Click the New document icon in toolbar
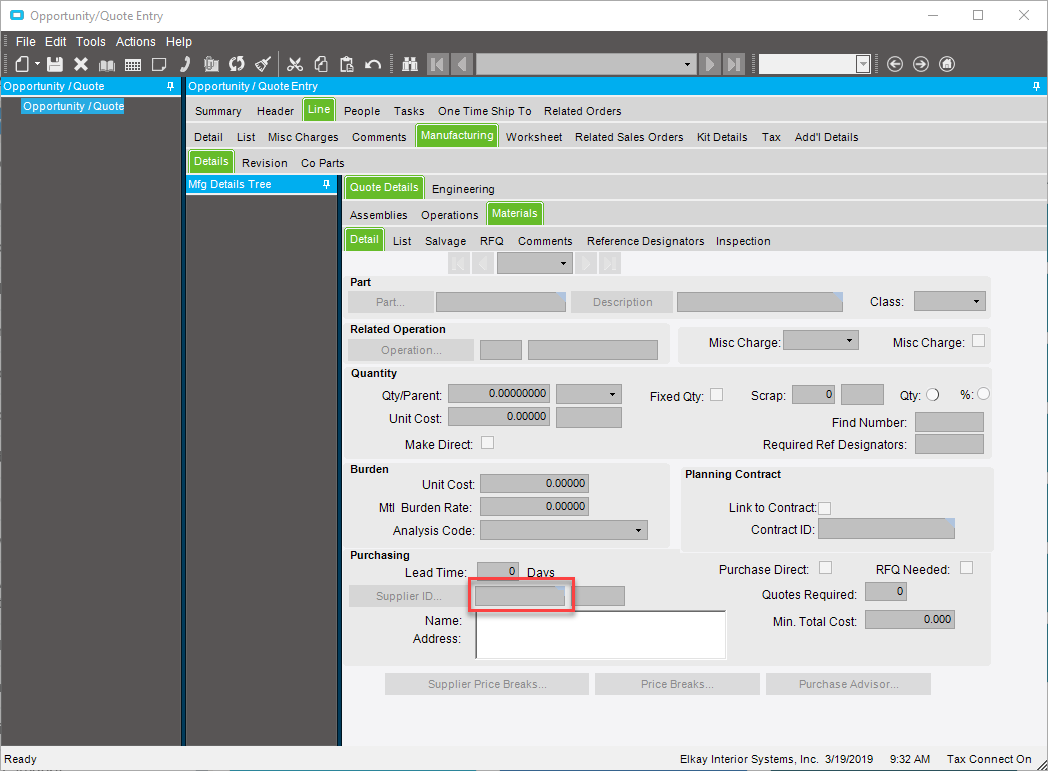1048x771 pixels. [x=22, y=64]
